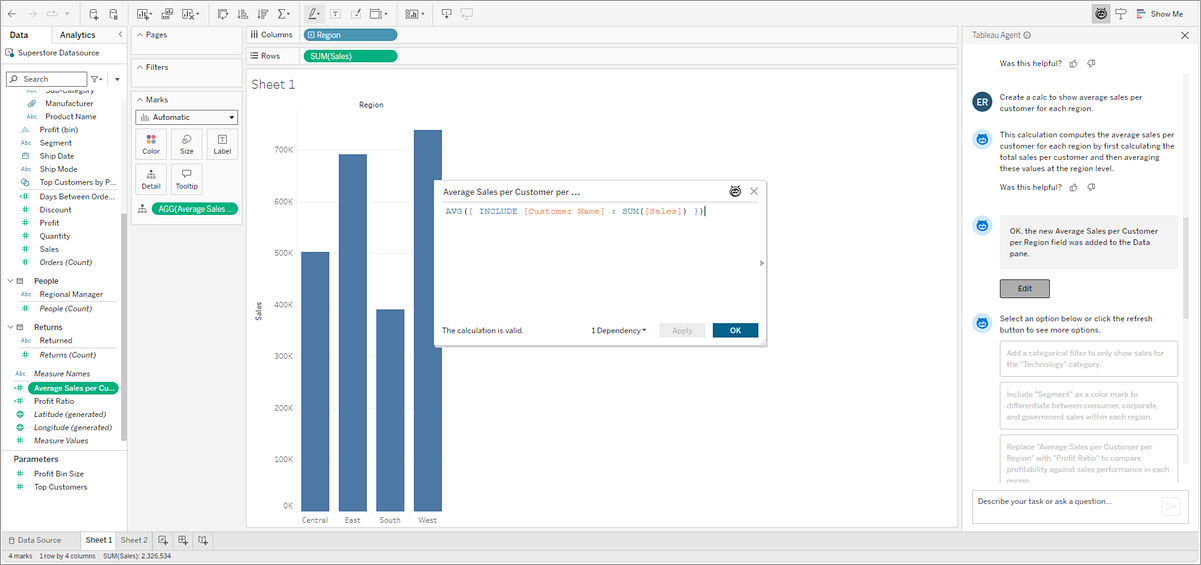Switch to the Analytics tab

pyautogui.click(x=78, y=35)
